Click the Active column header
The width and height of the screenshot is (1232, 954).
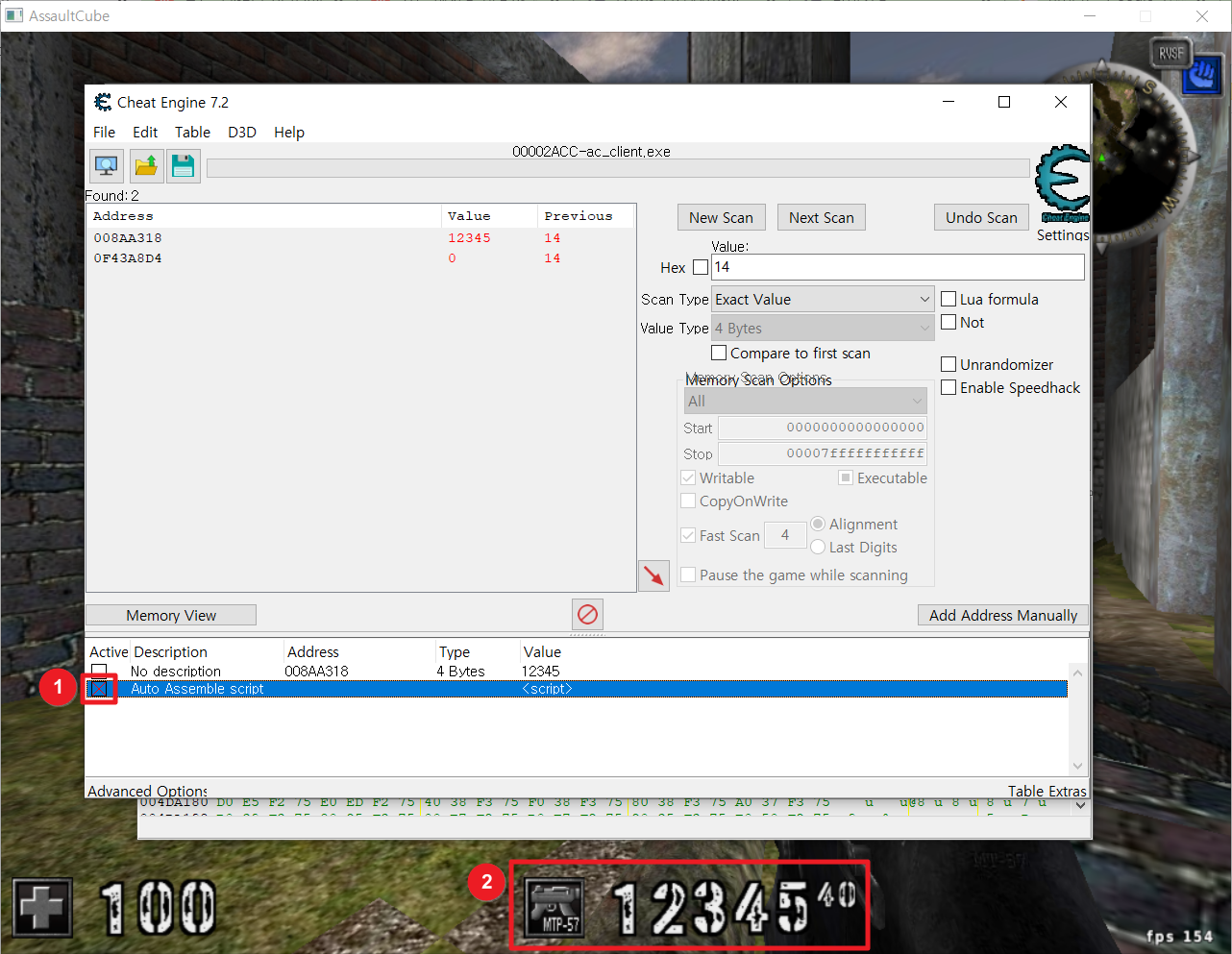[109, 651]
